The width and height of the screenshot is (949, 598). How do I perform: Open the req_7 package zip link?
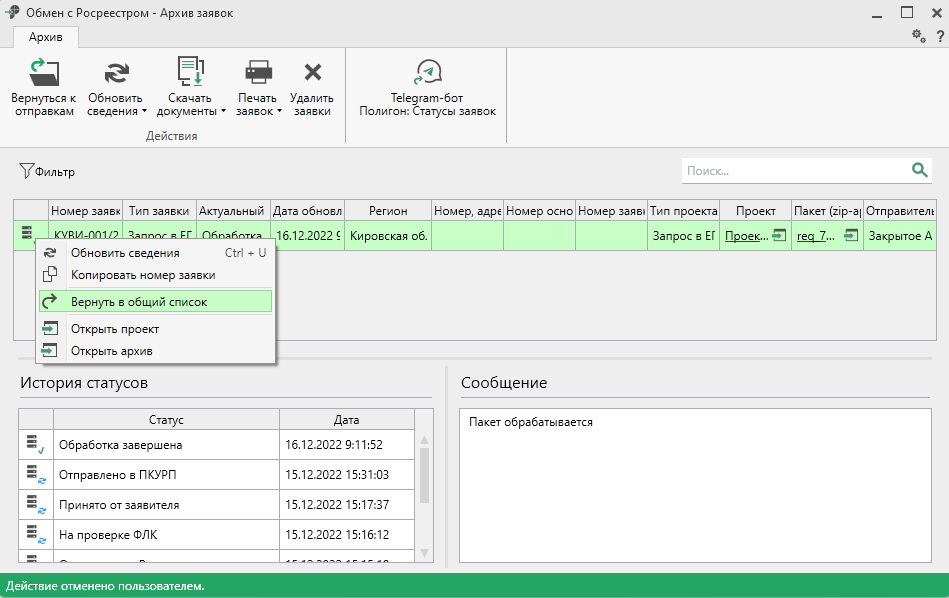click(x=816, y=236)
